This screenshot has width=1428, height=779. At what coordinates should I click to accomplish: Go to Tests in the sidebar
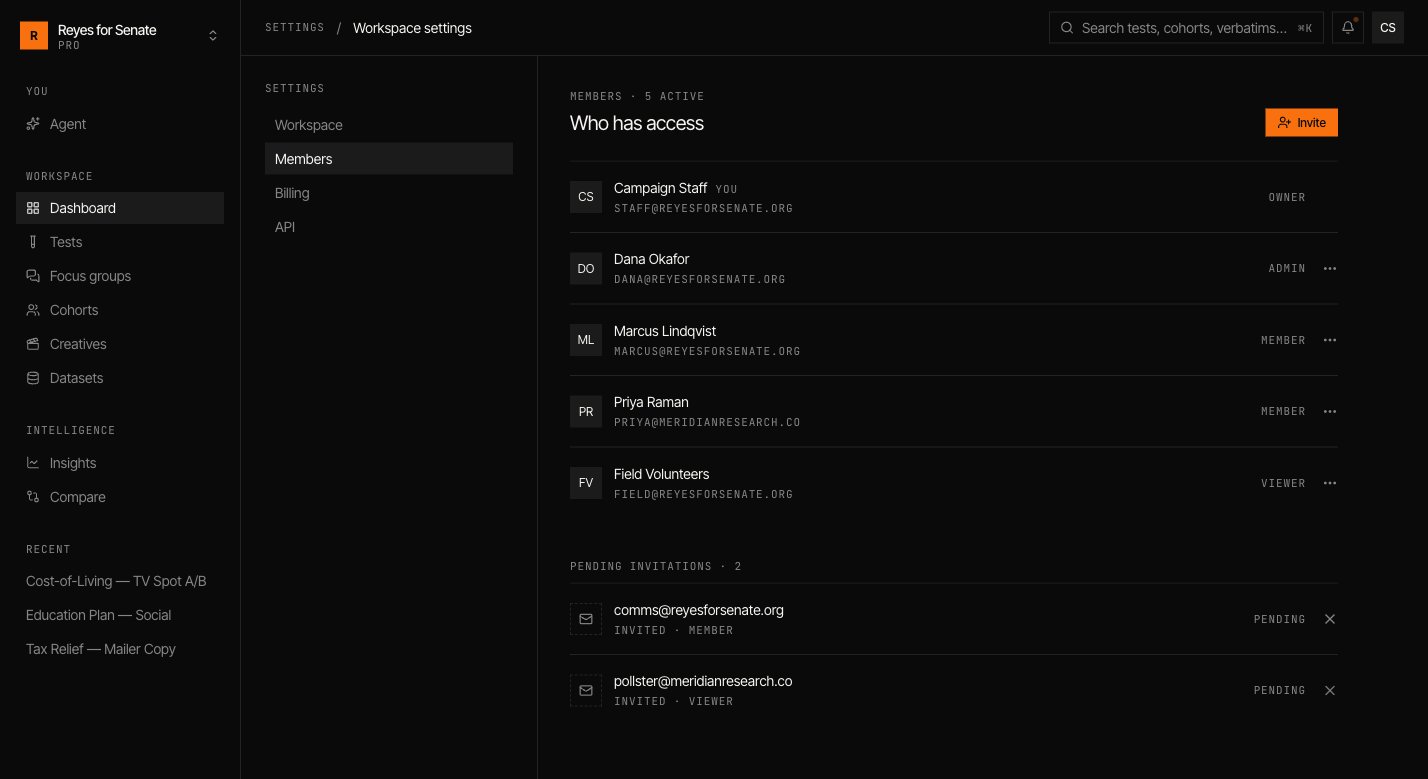120,242
